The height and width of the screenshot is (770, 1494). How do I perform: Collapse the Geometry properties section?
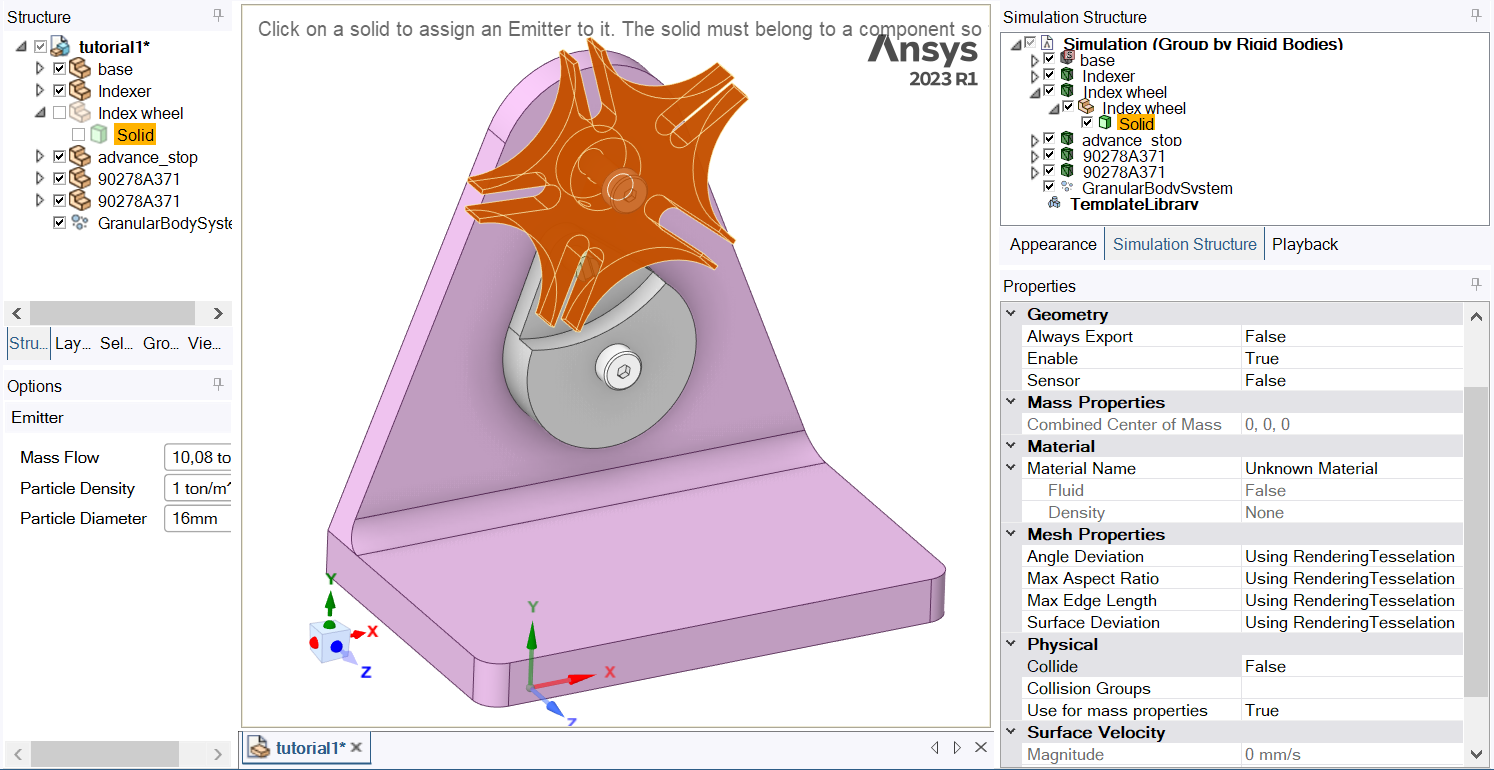point(1011,314)
